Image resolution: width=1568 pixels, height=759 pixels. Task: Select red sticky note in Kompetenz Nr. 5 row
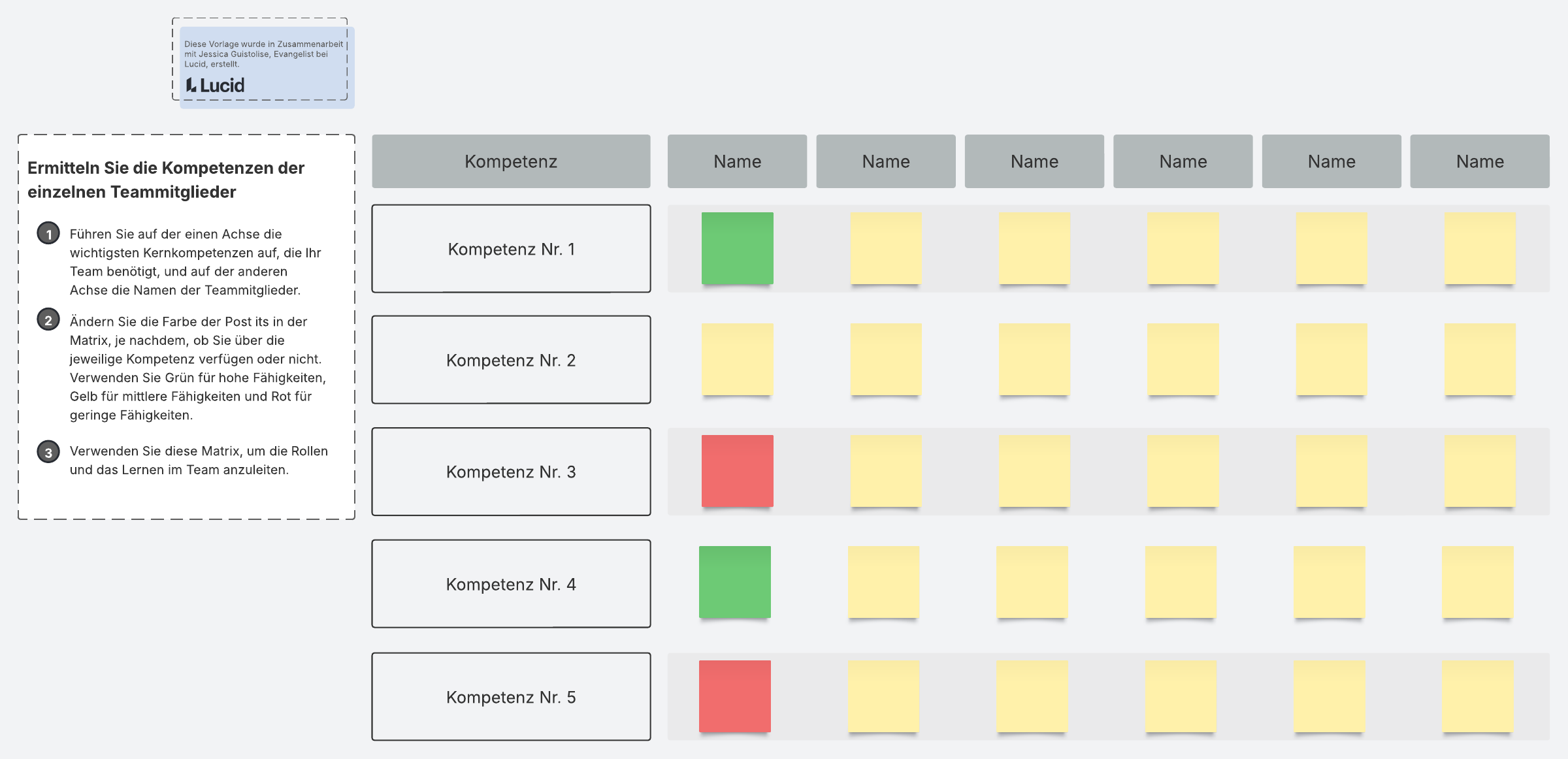(x=734, y=696)
